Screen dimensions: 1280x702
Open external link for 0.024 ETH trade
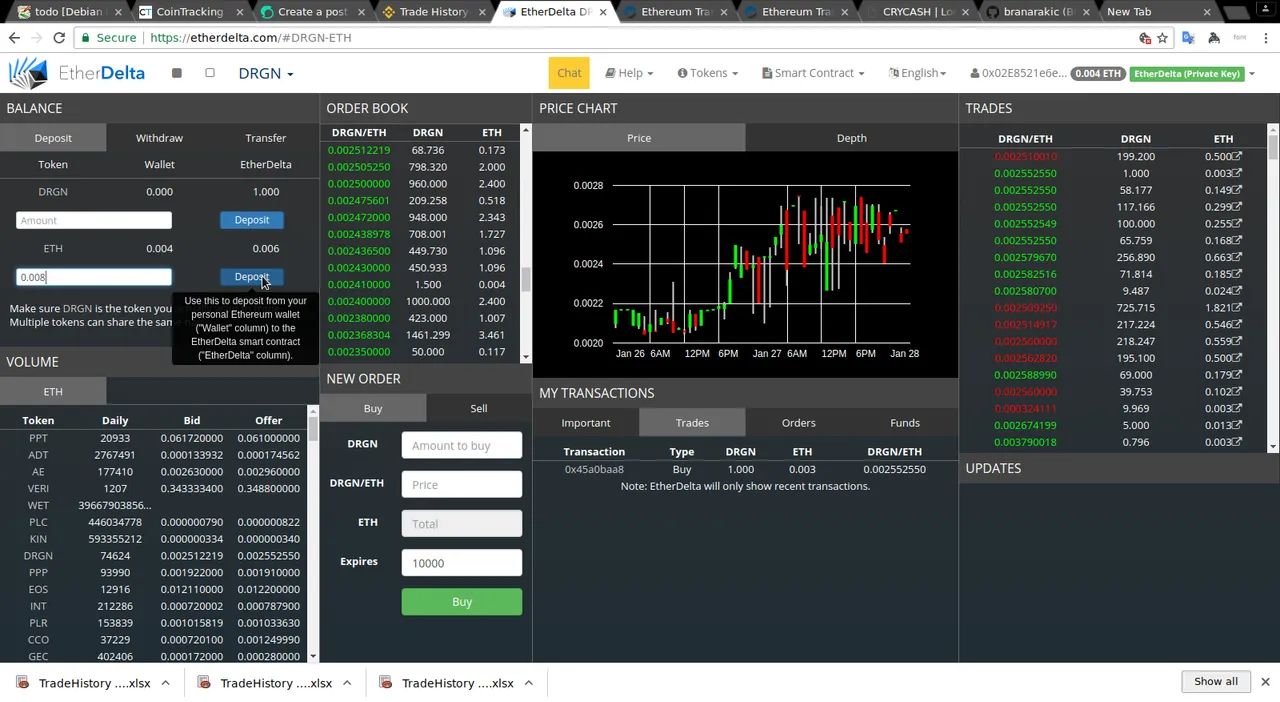coord(1237,291)
